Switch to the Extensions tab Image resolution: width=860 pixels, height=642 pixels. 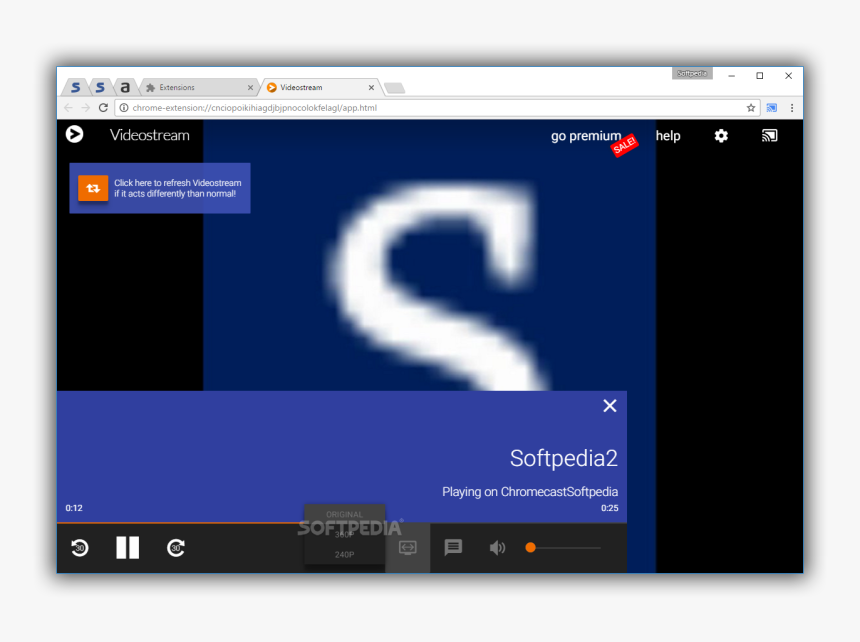[x=197, y=87]
